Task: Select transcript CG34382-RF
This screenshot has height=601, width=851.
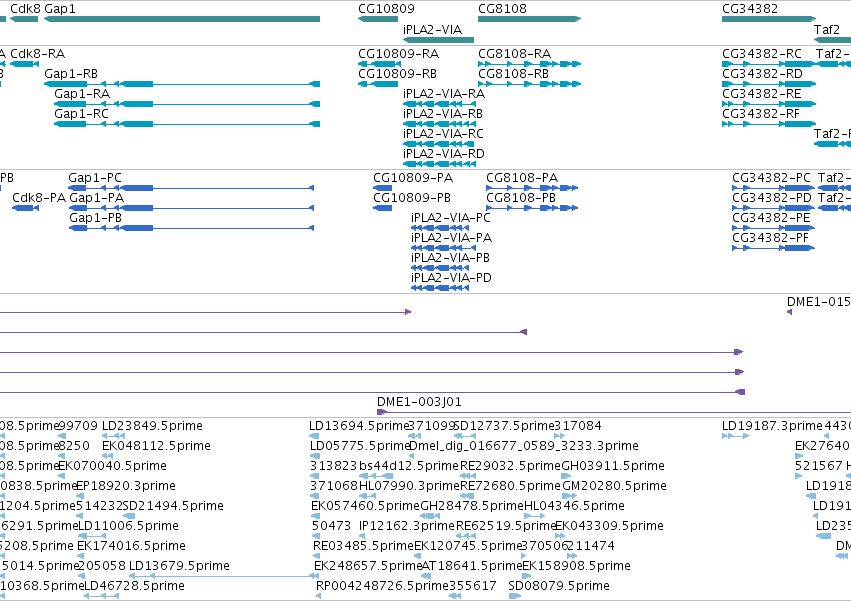Action: [769, 124]
